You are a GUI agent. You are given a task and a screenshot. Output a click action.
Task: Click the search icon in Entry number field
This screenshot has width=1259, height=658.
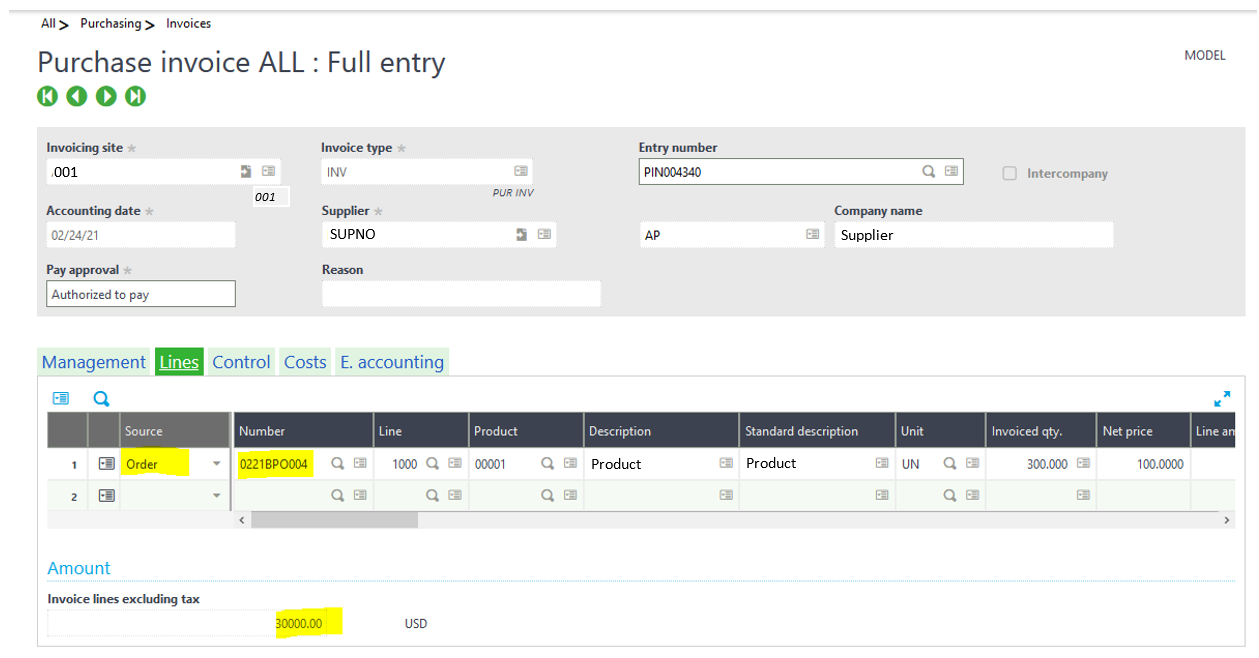(928, 172)
